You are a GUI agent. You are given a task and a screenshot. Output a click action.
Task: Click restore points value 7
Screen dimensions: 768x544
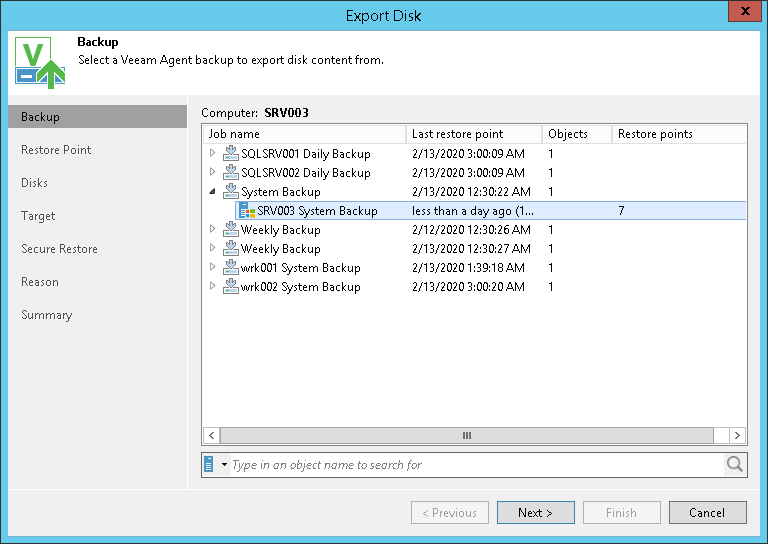(x=621, y=211)
